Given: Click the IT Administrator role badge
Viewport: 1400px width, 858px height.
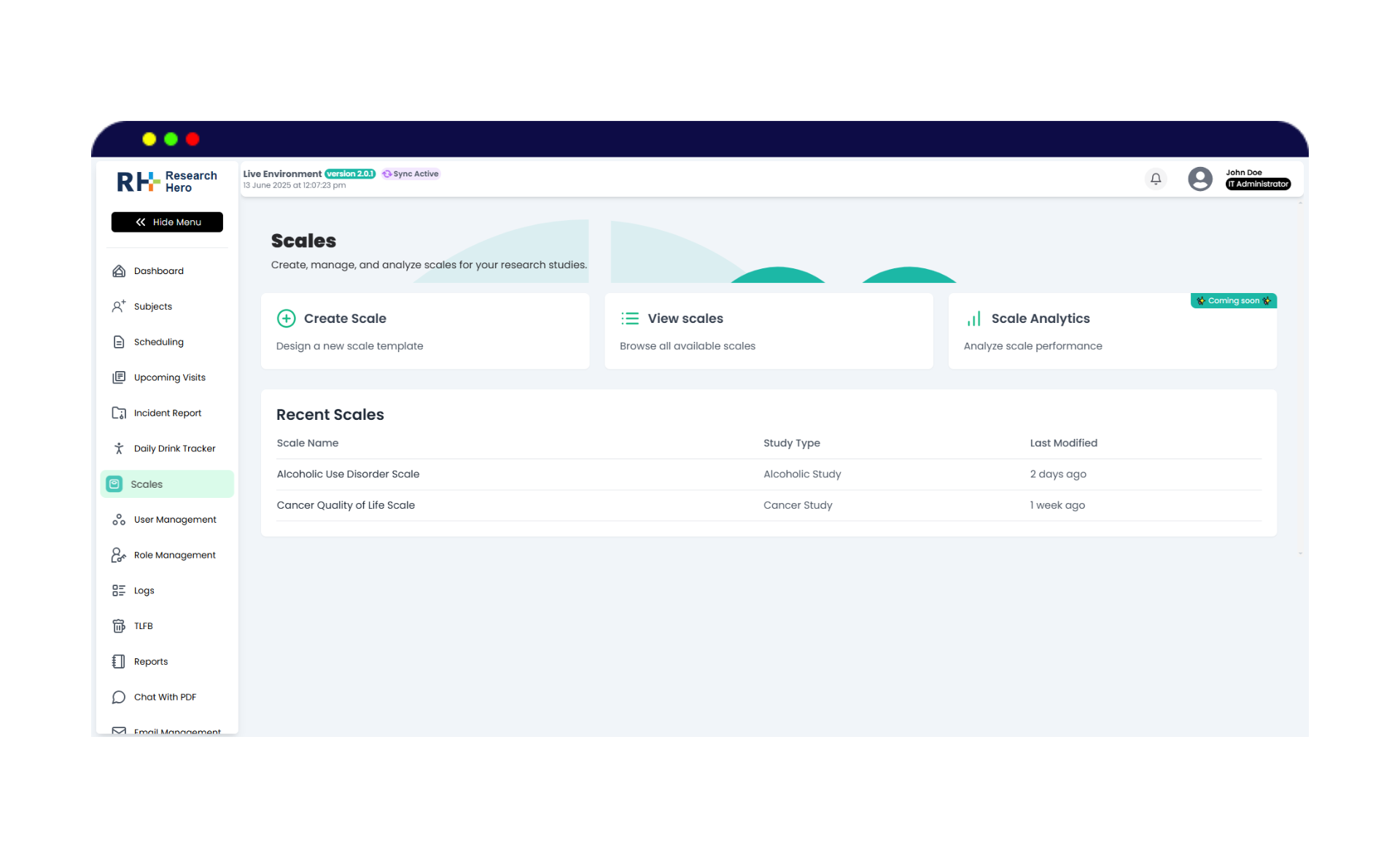Looking at the screenshot, I should 1258,184.
